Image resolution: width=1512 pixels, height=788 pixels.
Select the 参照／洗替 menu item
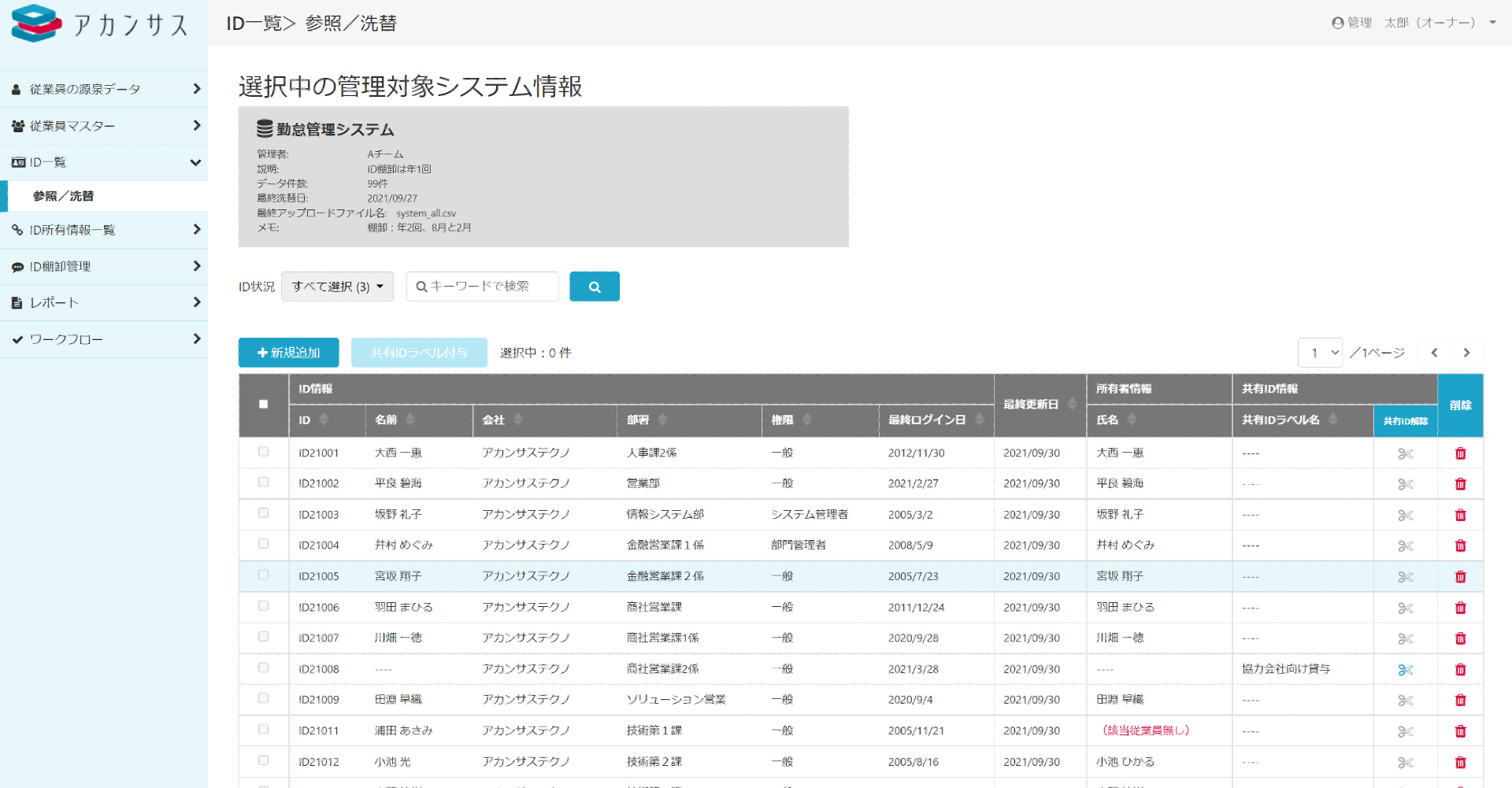(57, 196)
